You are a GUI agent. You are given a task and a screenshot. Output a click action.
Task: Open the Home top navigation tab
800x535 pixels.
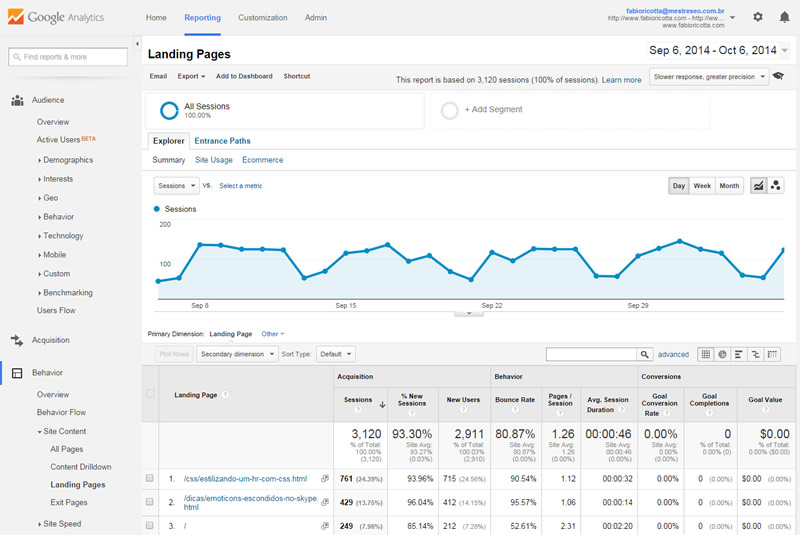pyautogui.click(x=156, y=17)
